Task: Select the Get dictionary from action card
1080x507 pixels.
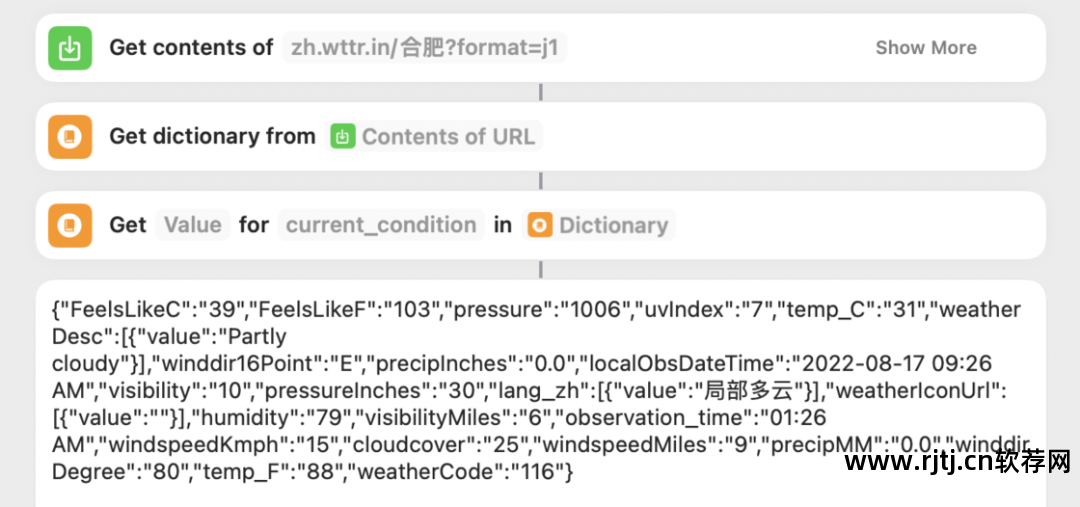Action: [541, 136]
